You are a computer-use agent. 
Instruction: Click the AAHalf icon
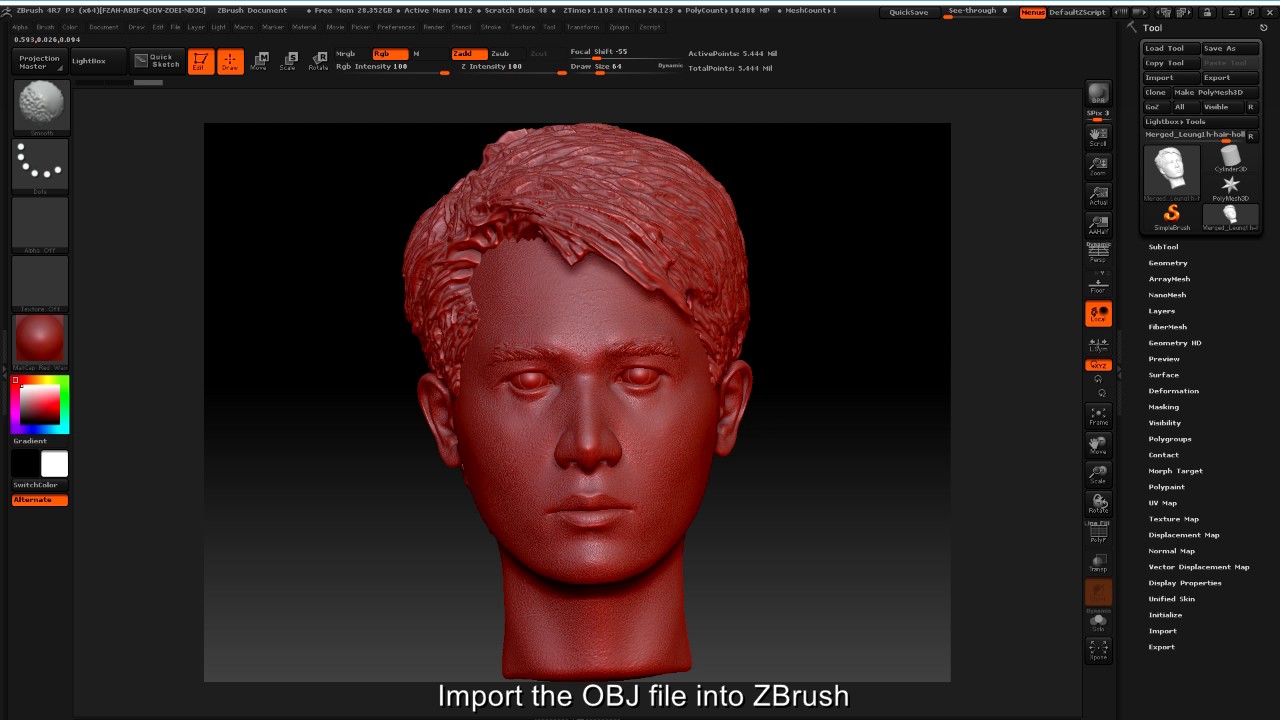(x=1098, y=225)
